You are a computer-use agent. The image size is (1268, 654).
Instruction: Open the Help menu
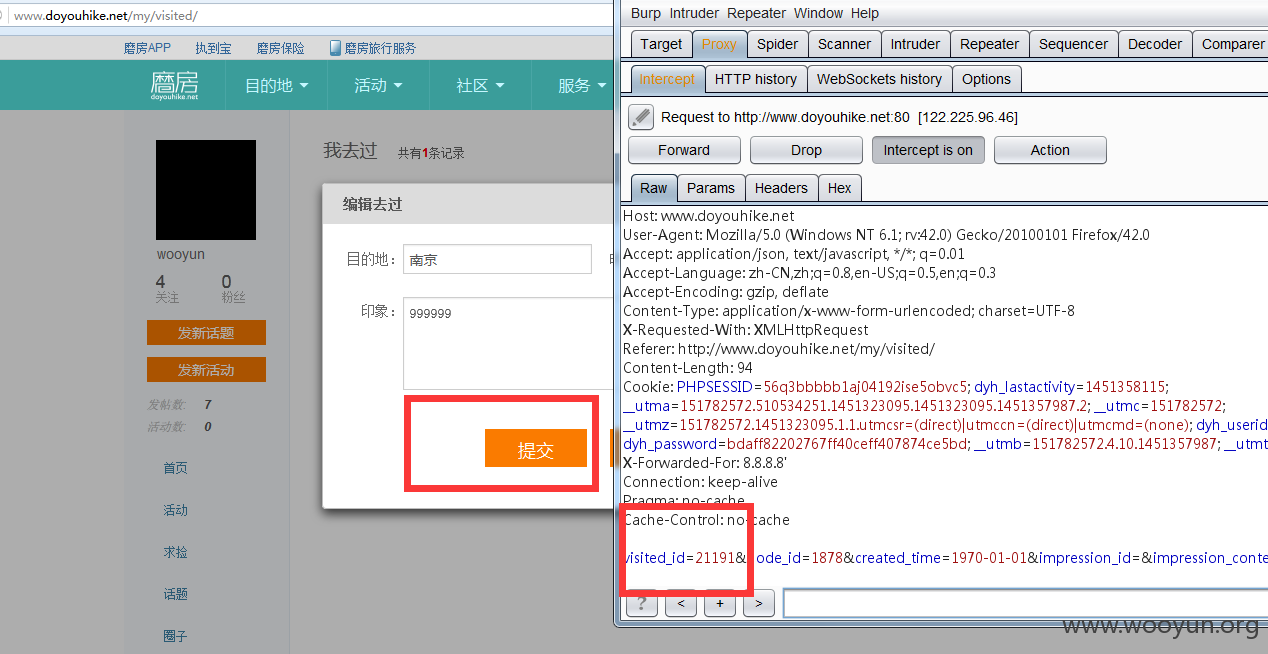pyautogui.click(x=864, y=13)
